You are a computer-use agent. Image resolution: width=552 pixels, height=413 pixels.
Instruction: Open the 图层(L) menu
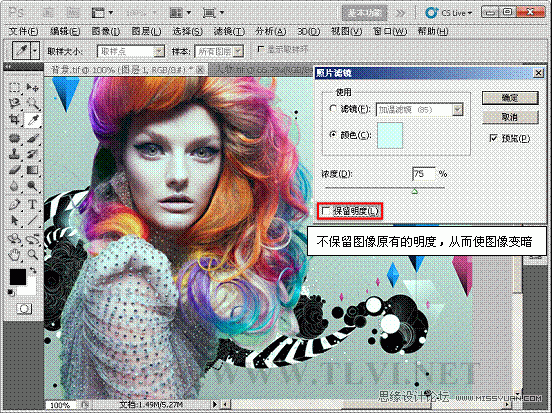tap(146, 31)
